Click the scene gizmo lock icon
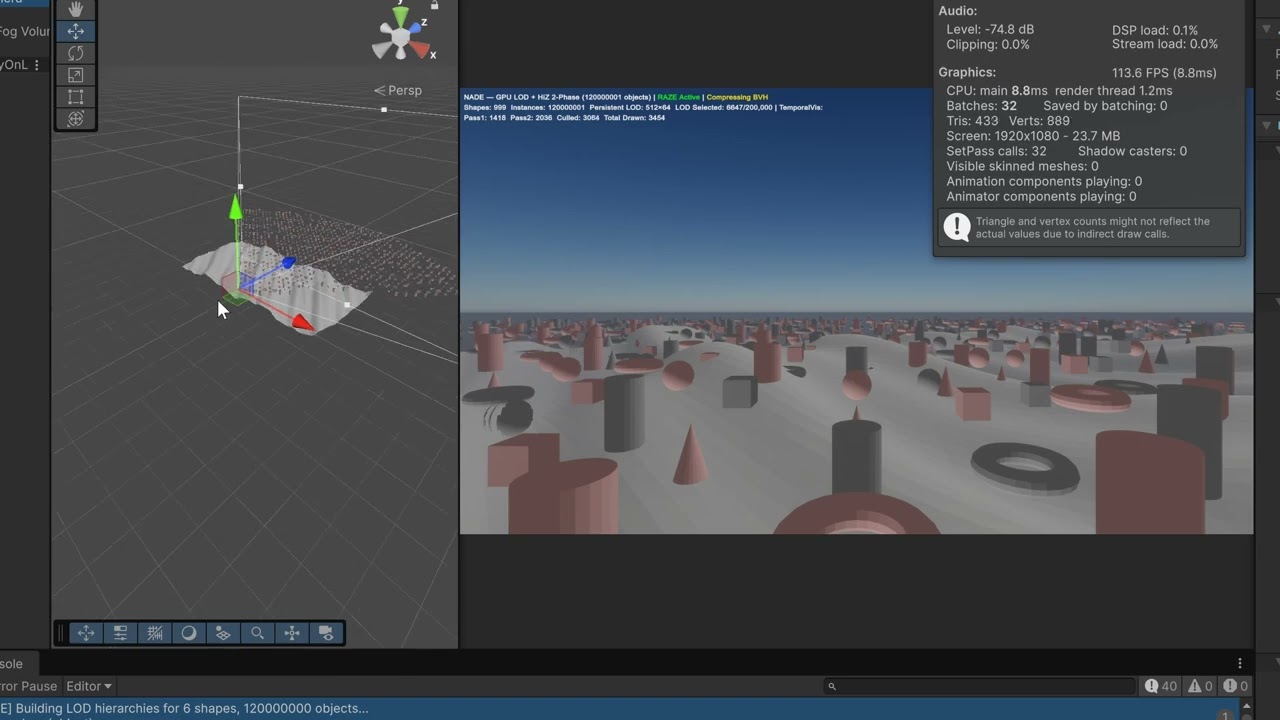This screenshot has height=720, width=1280. point(434,5)
